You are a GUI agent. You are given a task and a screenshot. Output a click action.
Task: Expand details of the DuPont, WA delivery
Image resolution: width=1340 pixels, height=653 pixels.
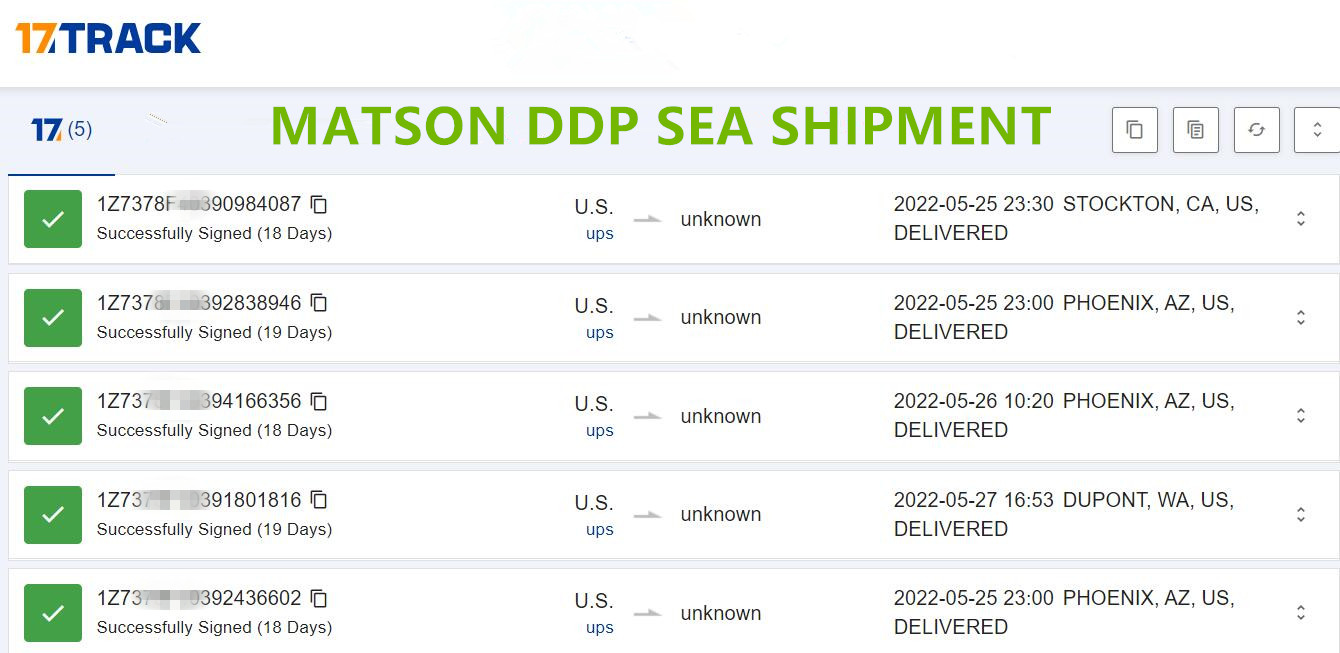click(x=1301, y=514)
